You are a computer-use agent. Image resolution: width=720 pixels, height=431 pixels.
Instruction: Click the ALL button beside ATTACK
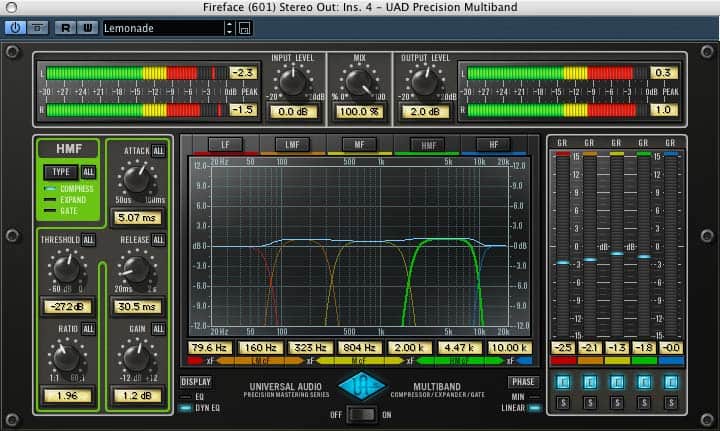click(158, 151)
